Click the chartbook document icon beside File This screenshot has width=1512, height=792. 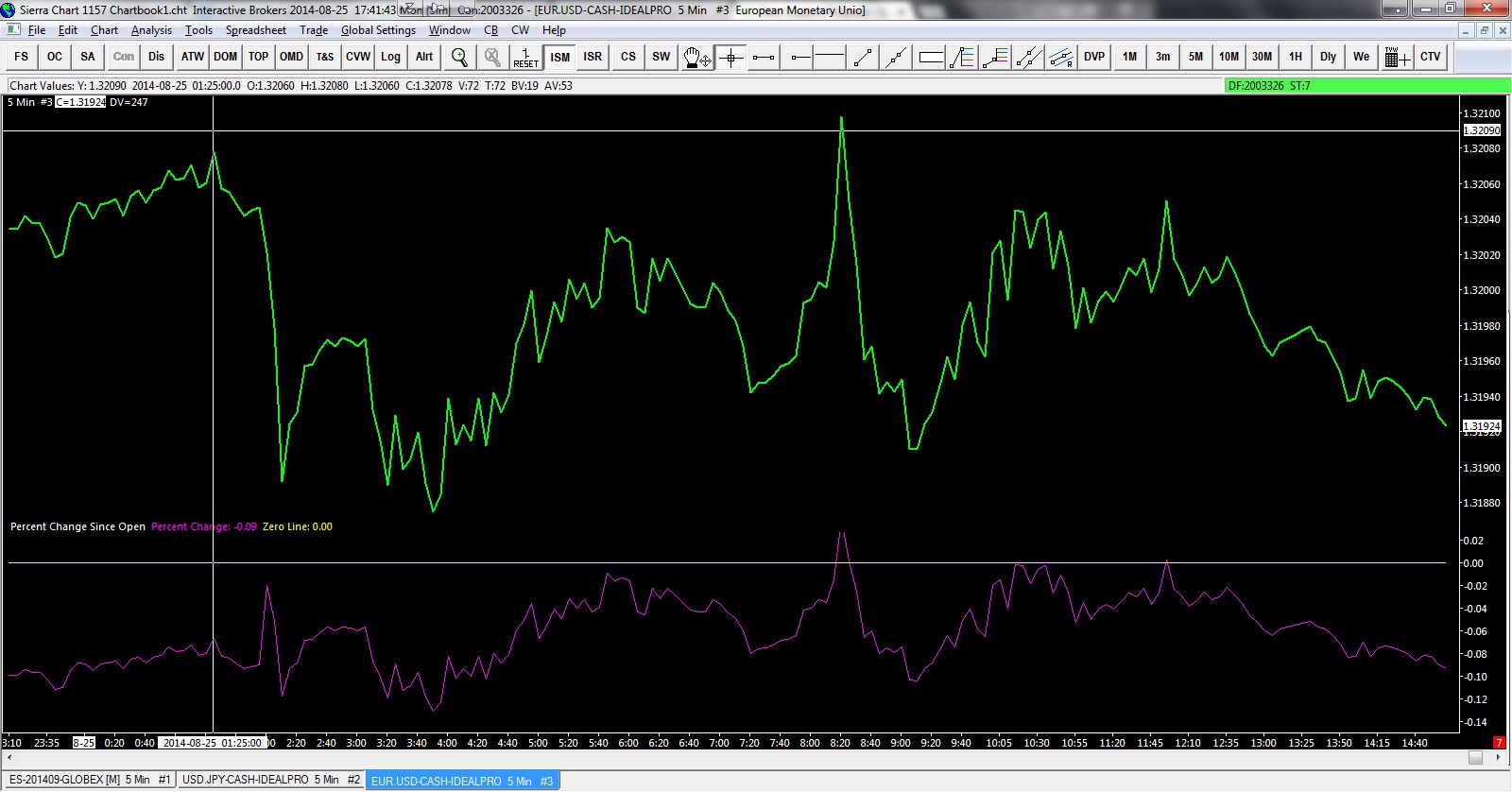click(x=13, y=30)
